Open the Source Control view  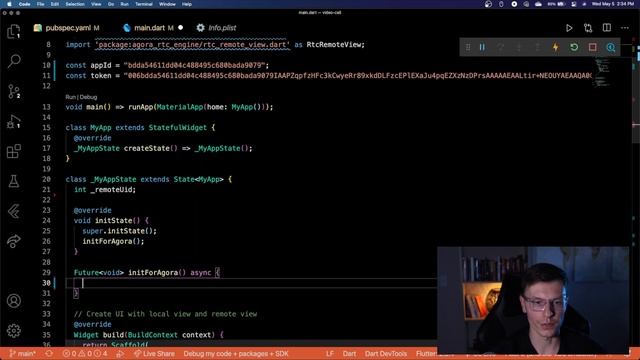point(14,91)
